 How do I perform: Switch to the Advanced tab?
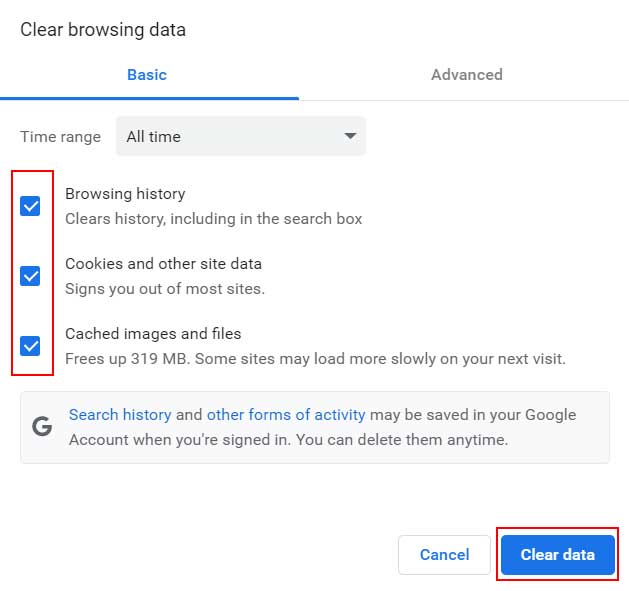[467, 75]
